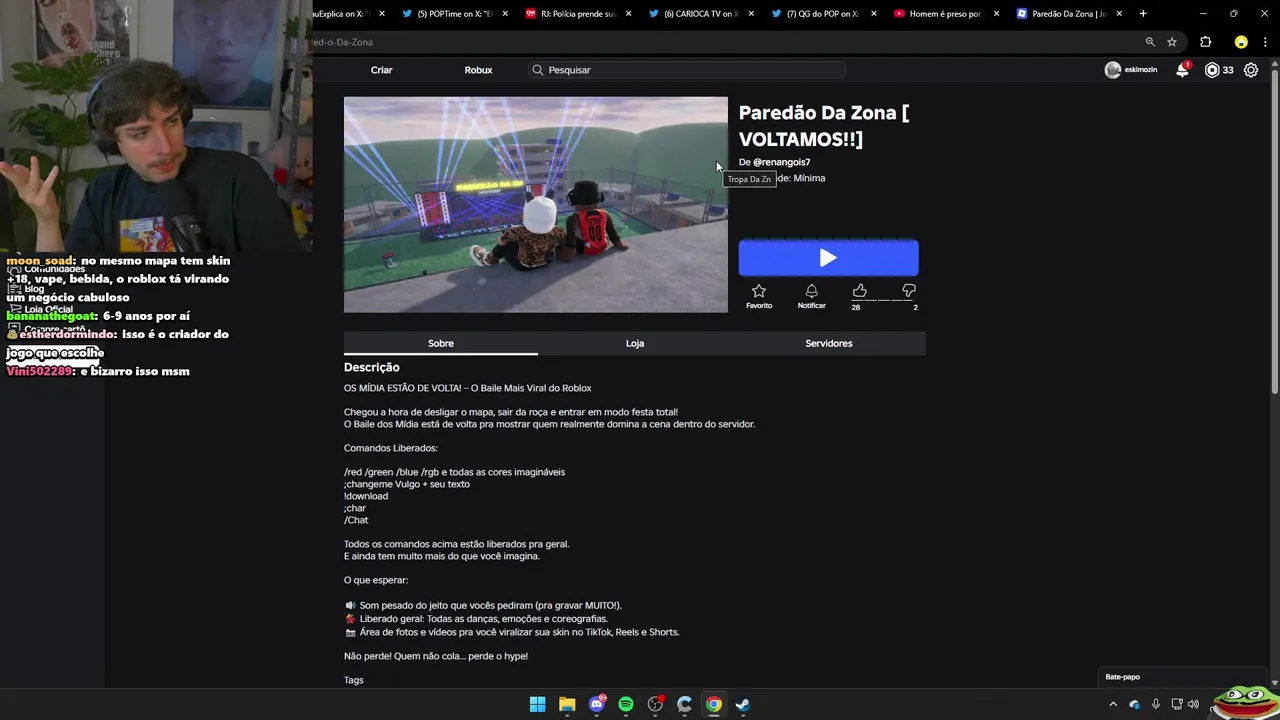Click the thumbs down dislike icon

coord(908,291)
